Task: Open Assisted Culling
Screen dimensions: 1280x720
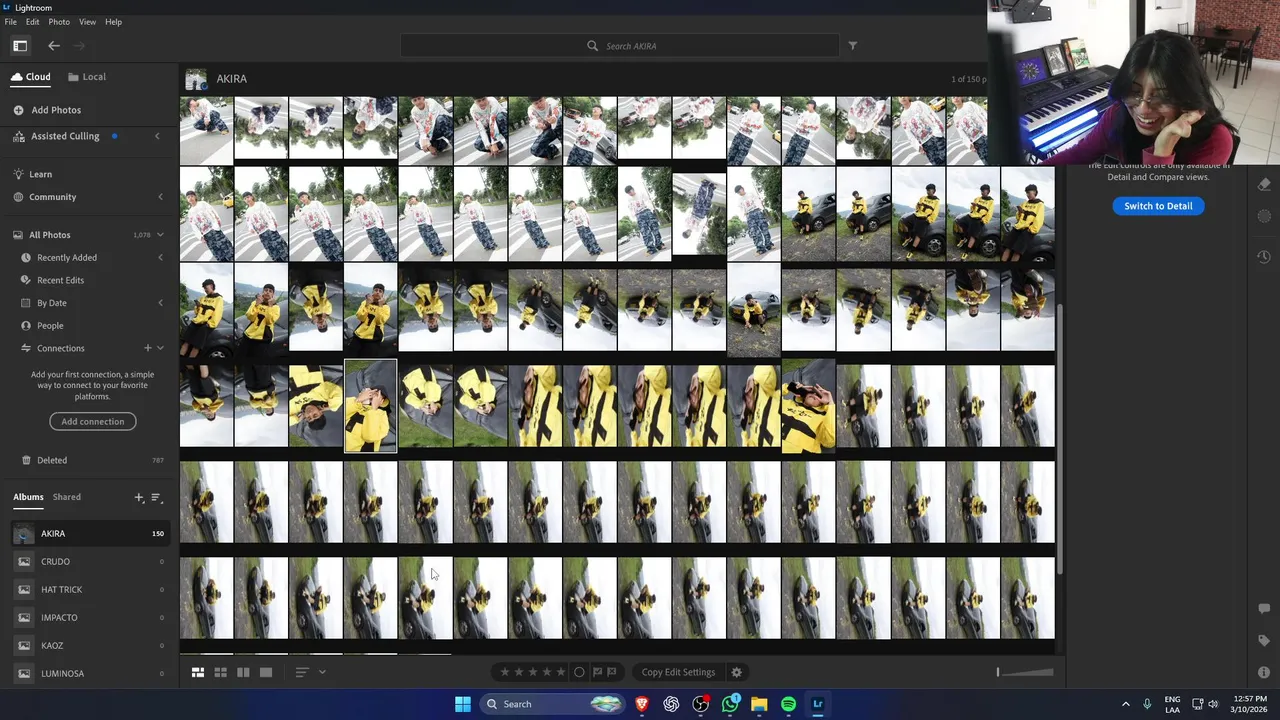Action: (x=65, y=136)
